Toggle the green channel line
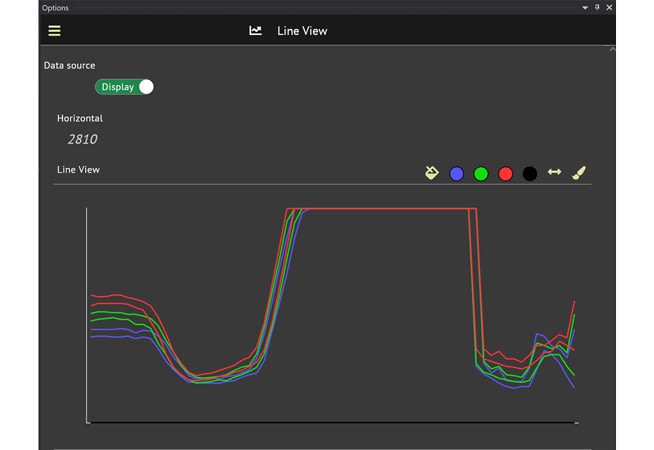 (481, 174)
